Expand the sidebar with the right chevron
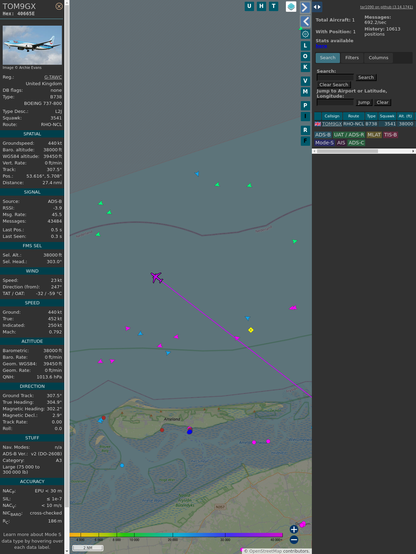This screenshot has height=554, width=416. pyautogui.click(x=305, y=7)
